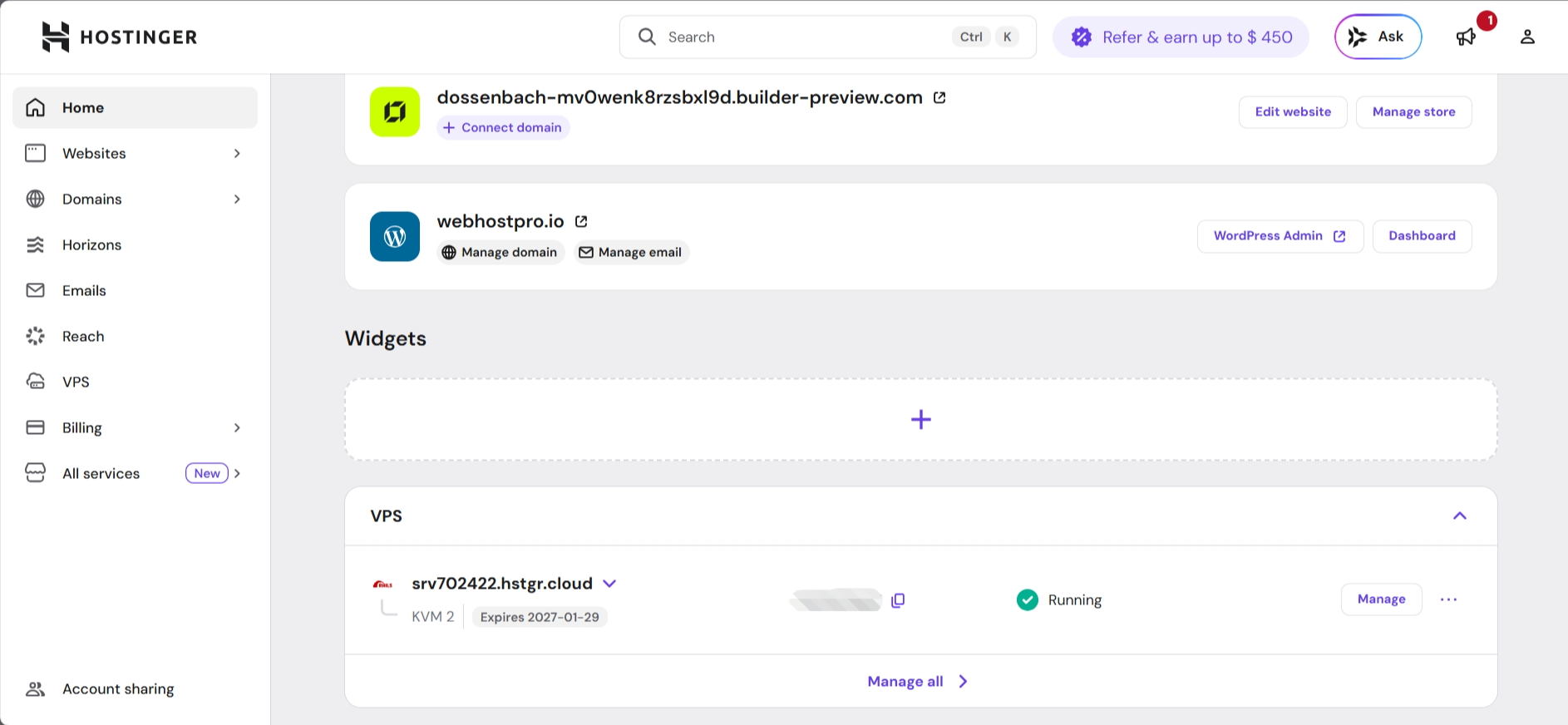Click the website builder green icon

tap(395, 111)
